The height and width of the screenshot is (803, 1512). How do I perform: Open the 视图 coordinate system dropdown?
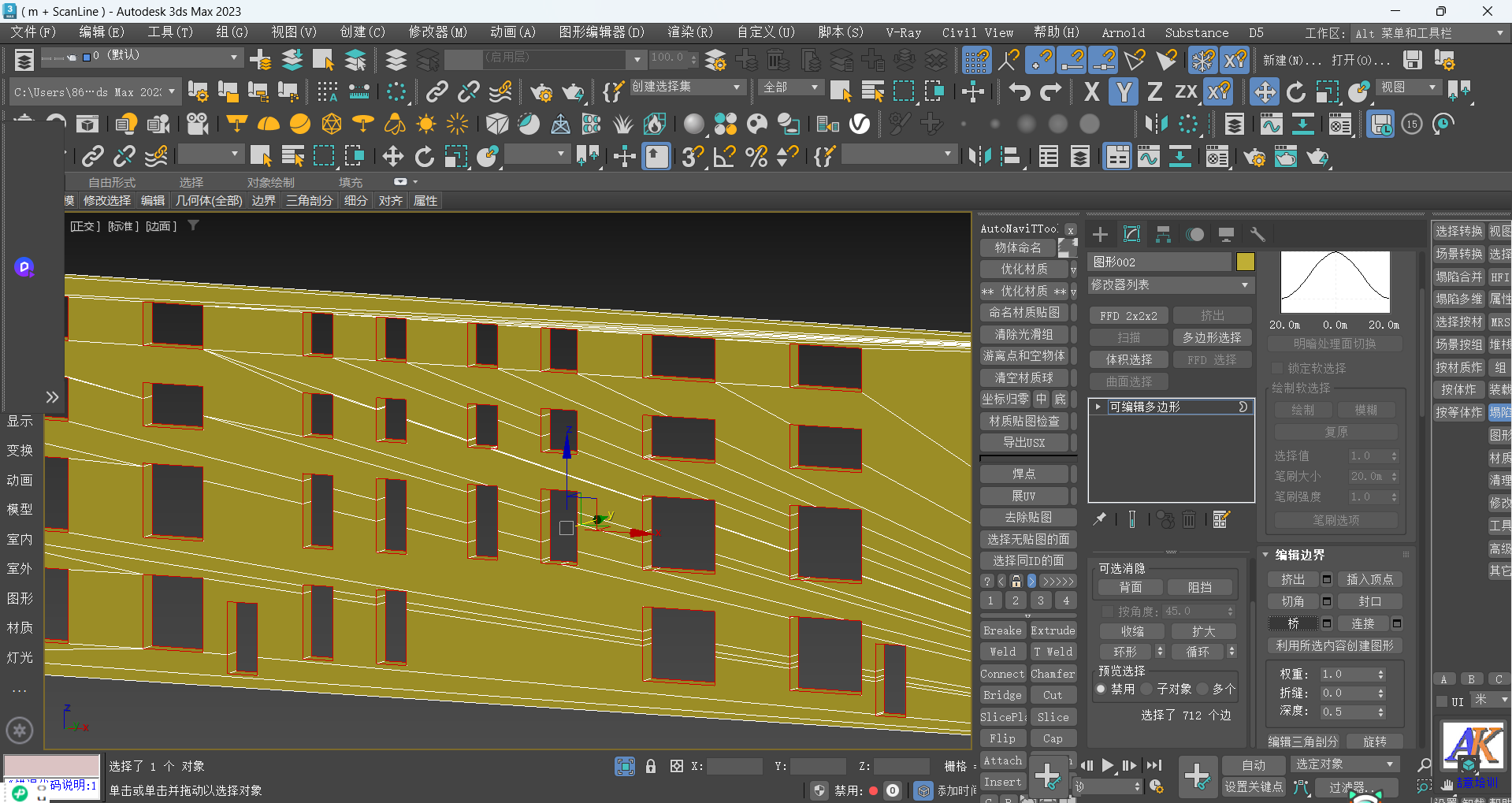click(1410, 87)
